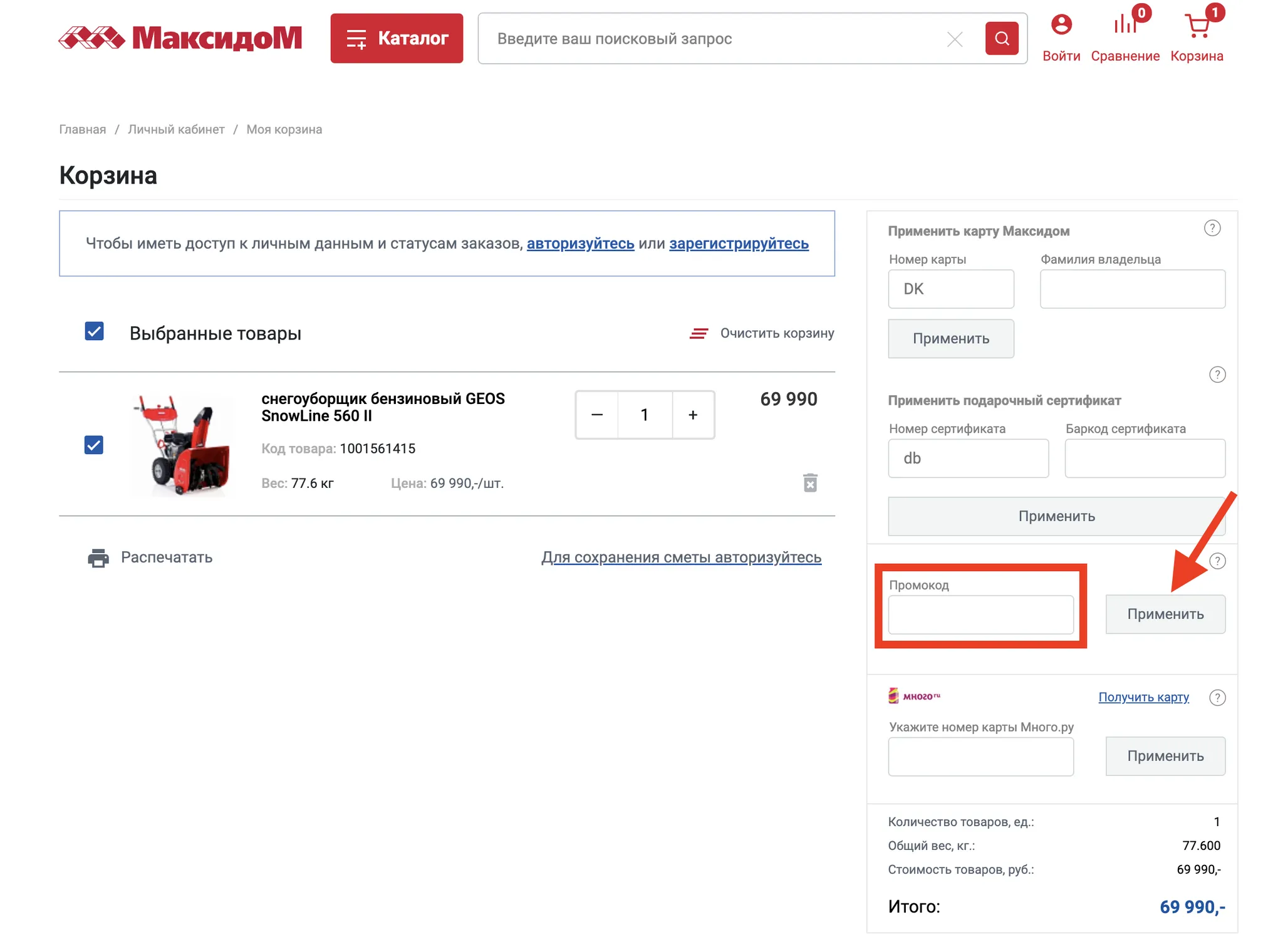The image size is (1283, 952).
Task: Open the Maksidom logo home link
Action: 180,38
